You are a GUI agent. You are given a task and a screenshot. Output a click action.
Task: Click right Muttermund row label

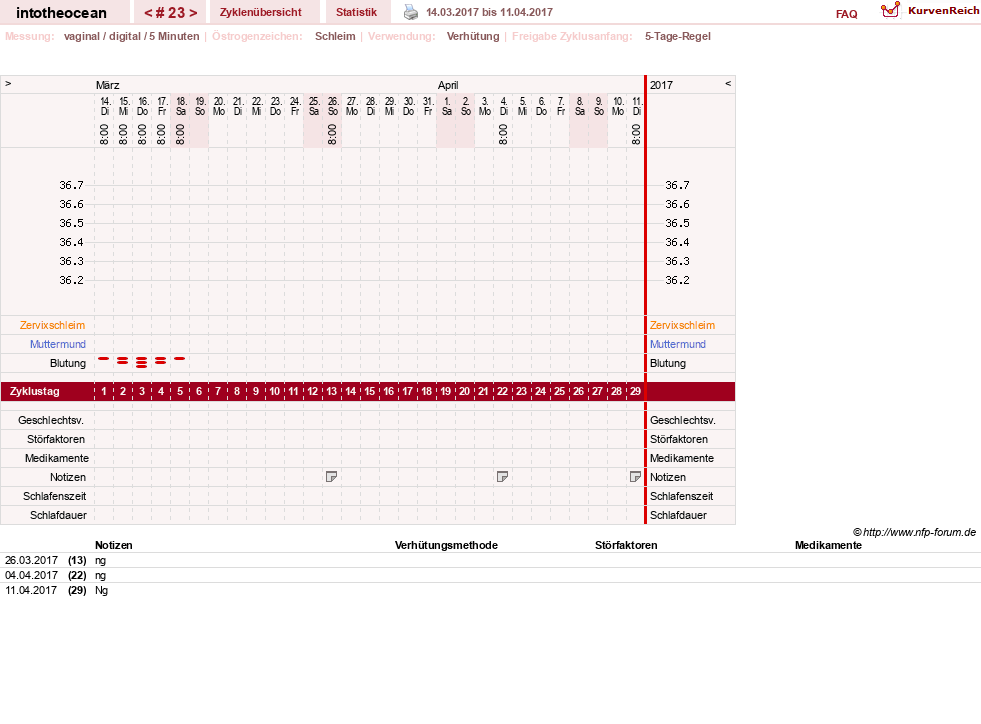pos(678,344)
